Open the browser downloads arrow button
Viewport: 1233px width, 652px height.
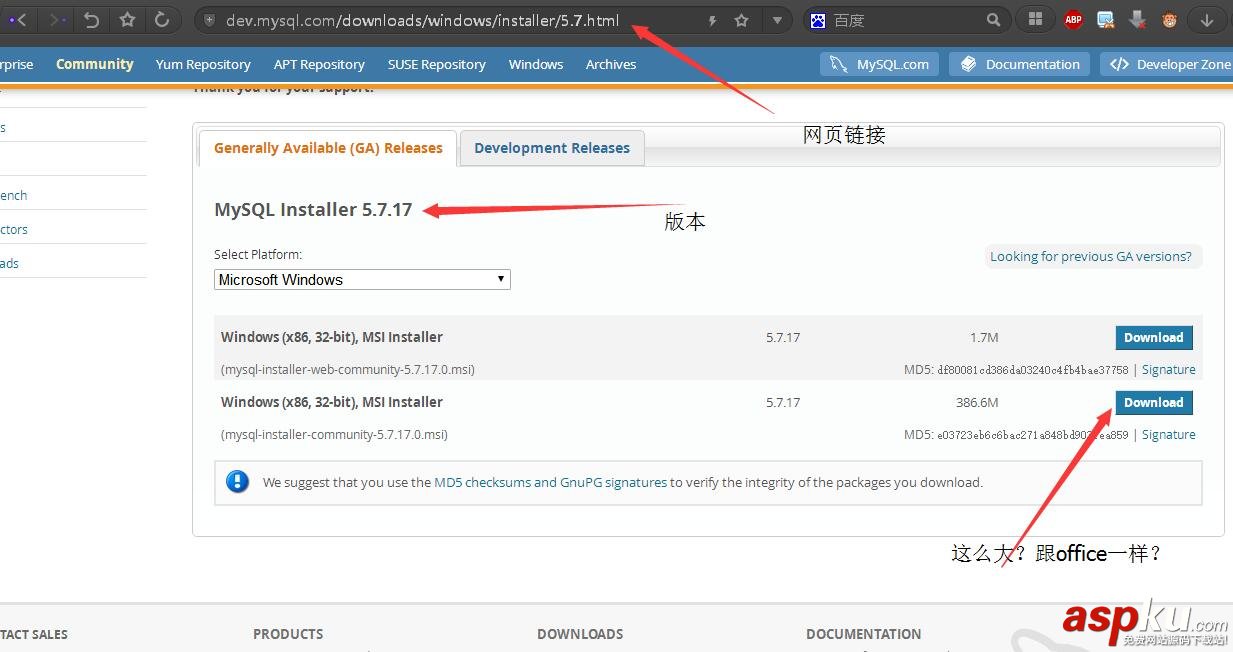point(1207,19)
